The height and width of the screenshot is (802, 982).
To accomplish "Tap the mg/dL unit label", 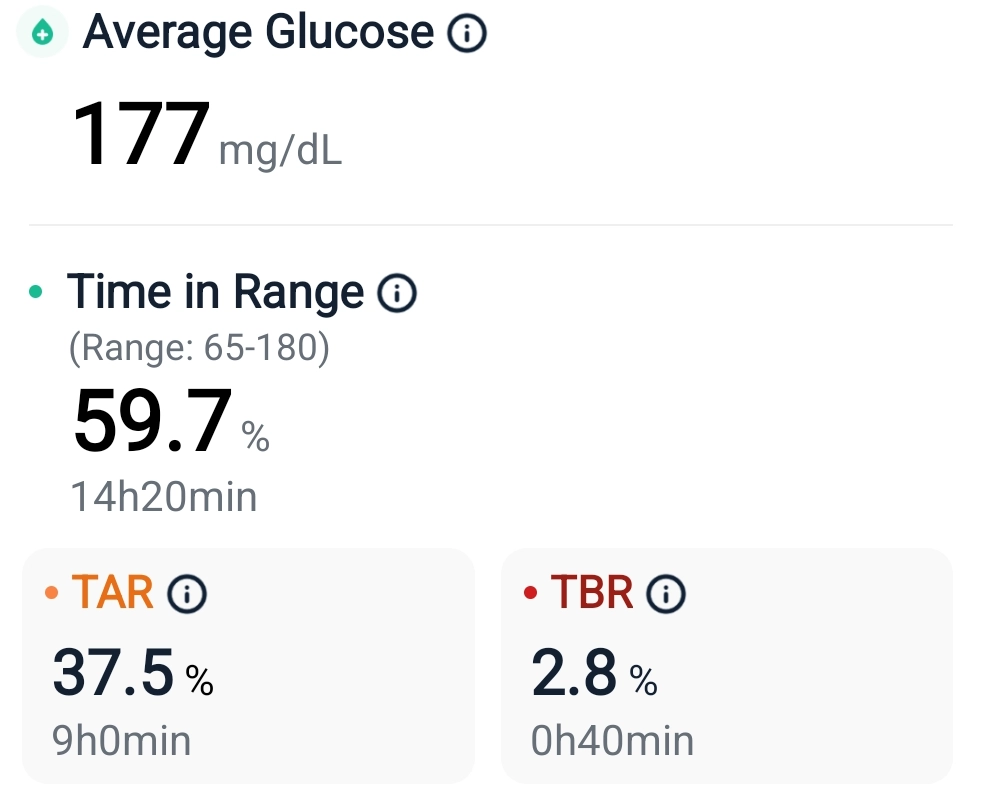I will (x=280, y=152).
